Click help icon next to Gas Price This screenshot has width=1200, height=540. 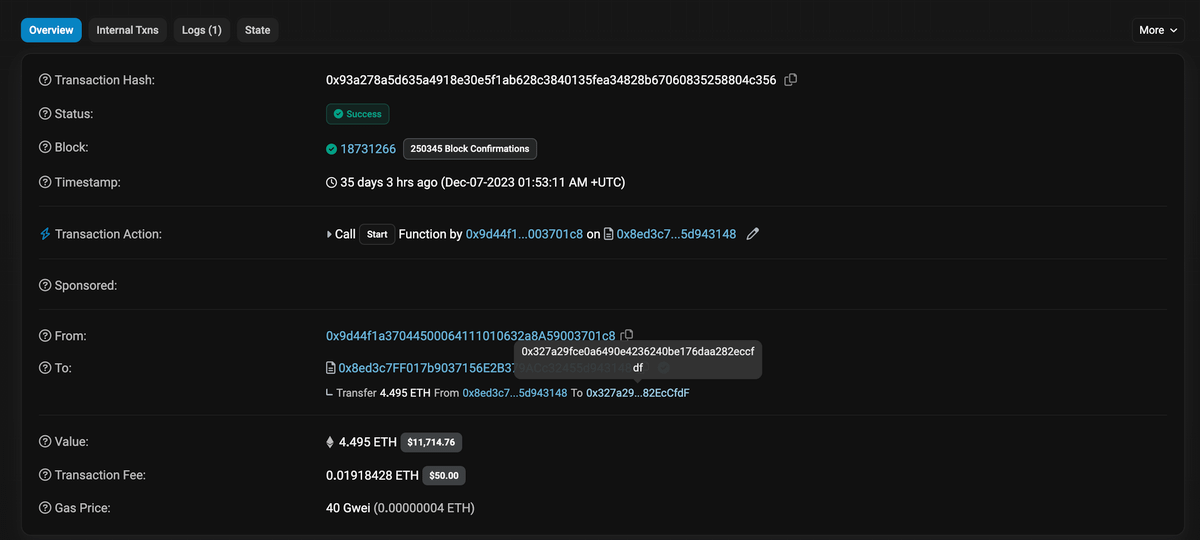pos(45,508)
